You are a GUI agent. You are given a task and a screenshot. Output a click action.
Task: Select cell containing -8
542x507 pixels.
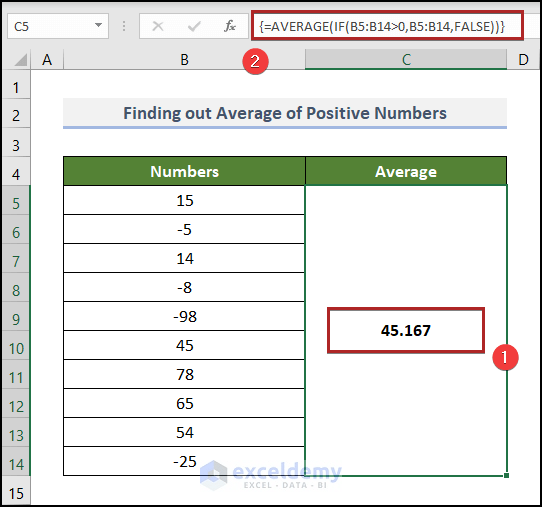184,288
